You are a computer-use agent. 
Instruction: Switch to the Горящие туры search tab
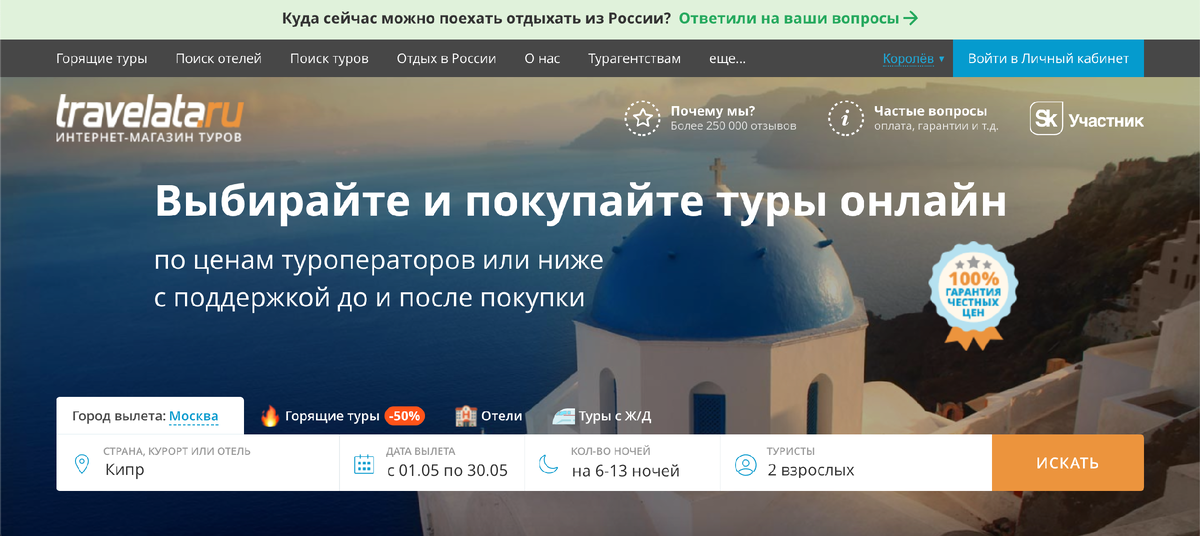coord(342,416)
